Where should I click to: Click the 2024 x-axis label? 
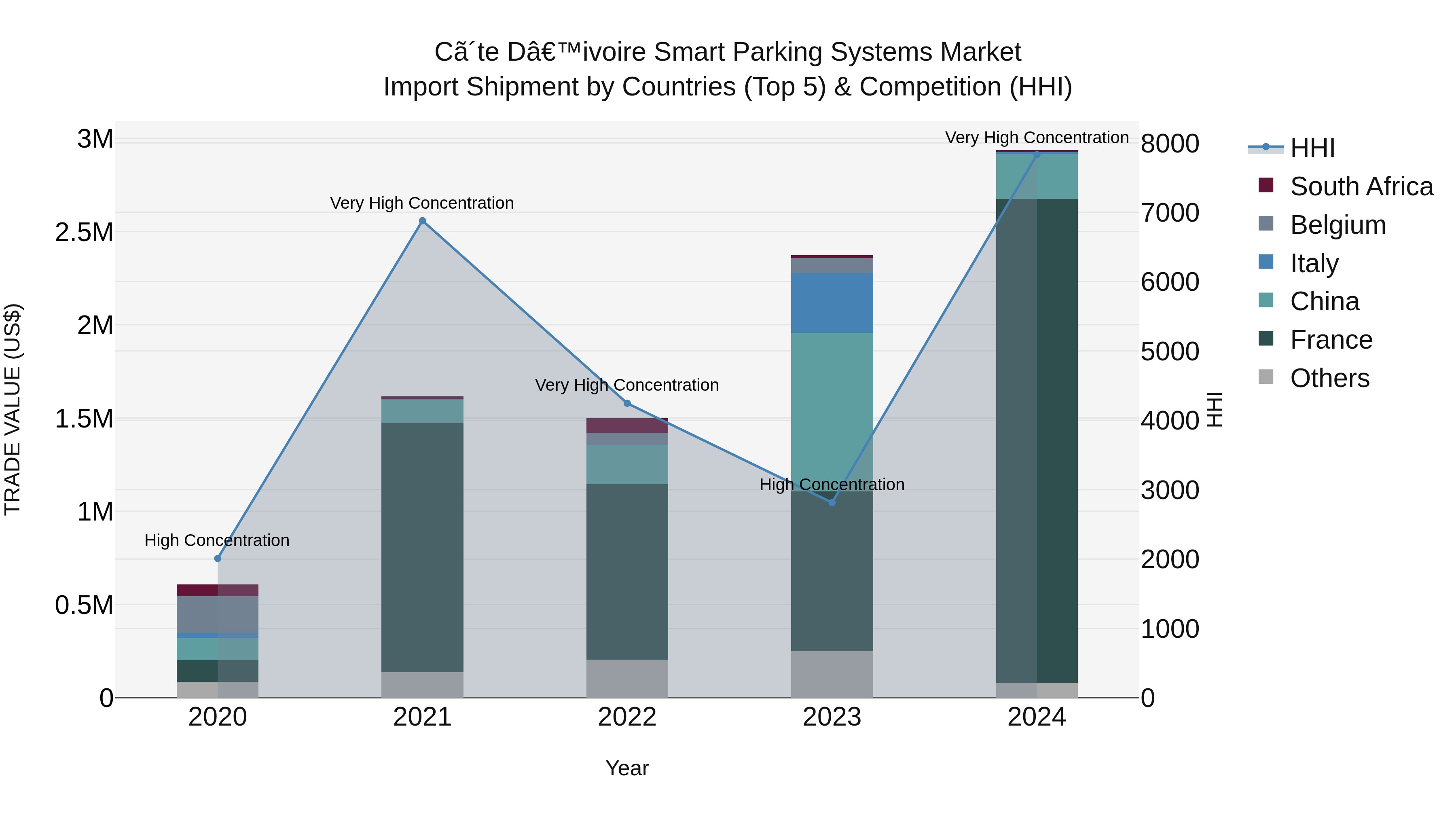tap(1037, 717)
